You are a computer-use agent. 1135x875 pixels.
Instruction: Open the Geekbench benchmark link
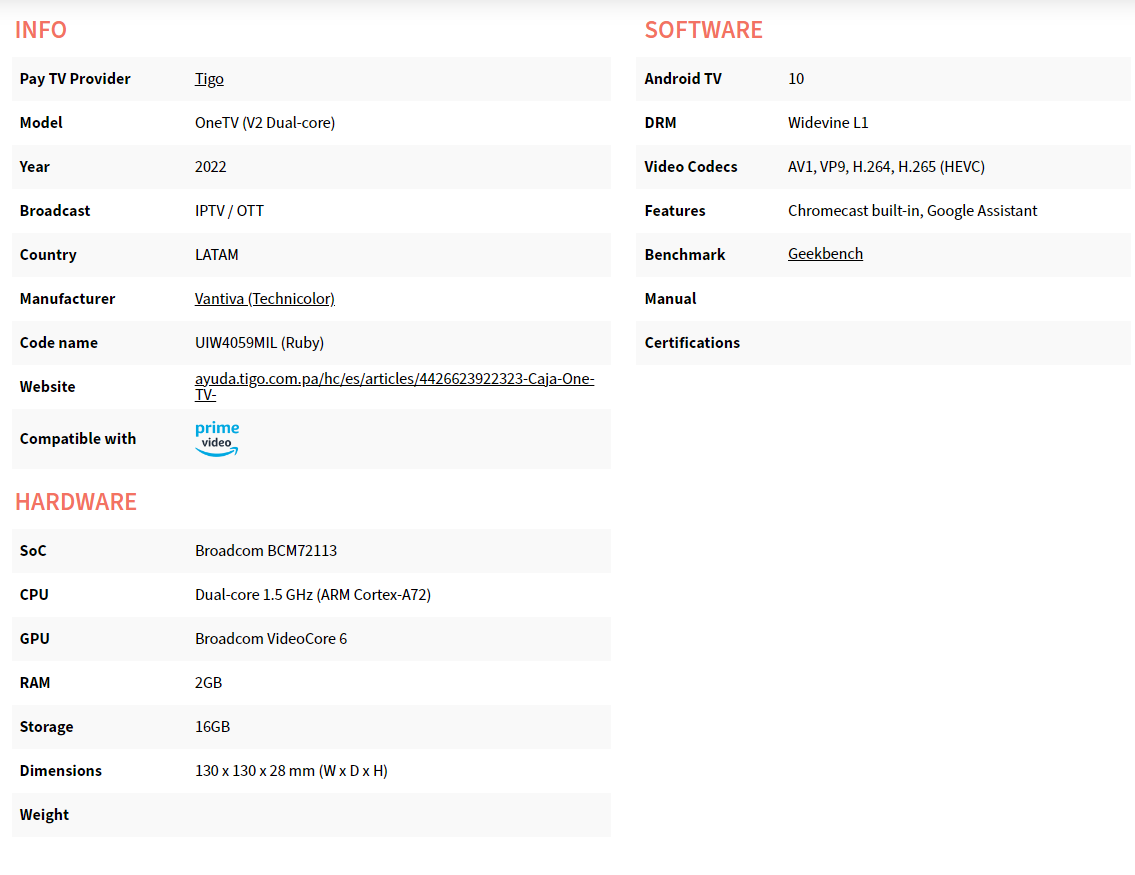pyautogui.click(x=825, y=254)
